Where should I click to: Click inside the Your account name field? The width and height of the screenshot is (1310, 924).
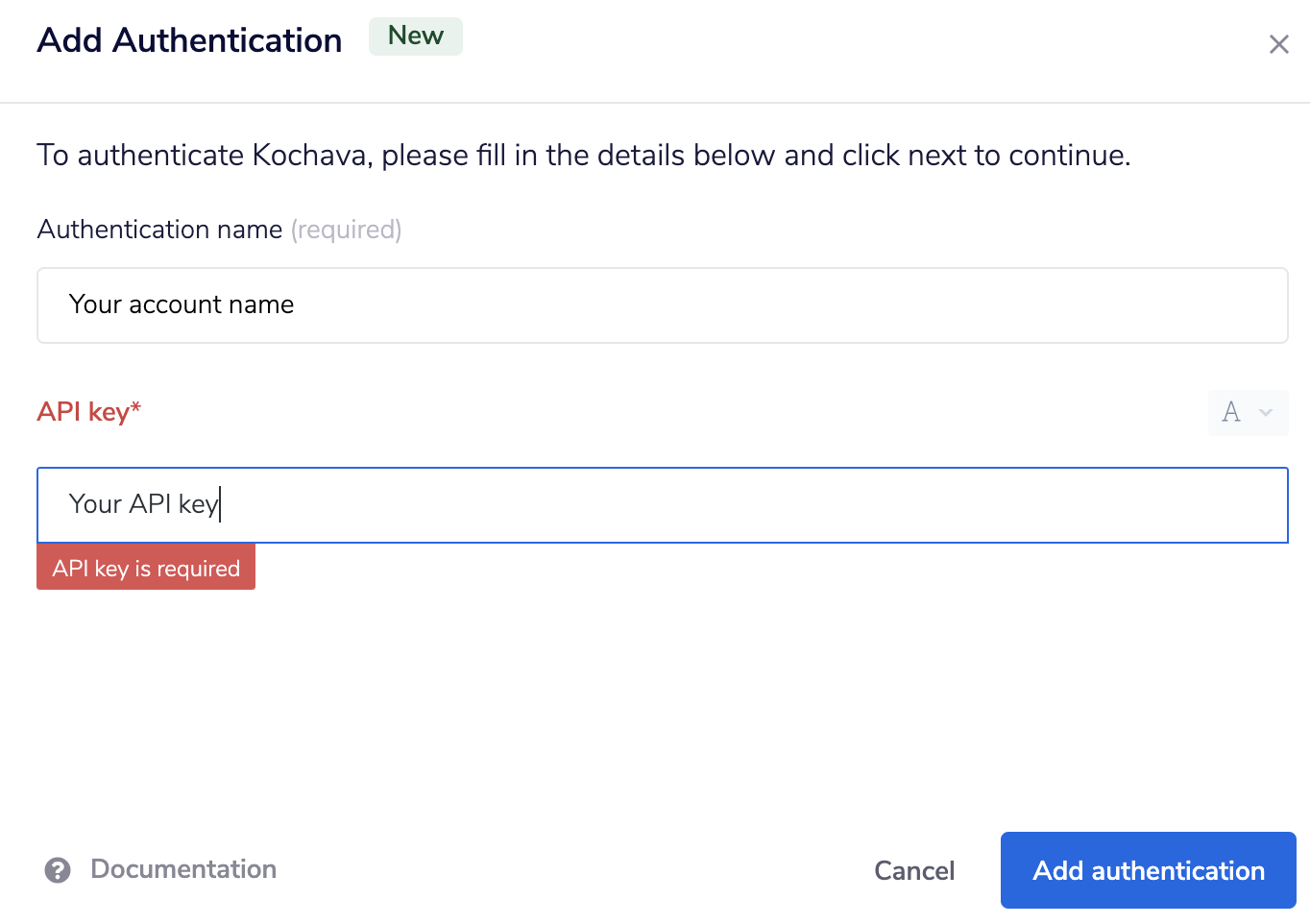click(662, 304)
